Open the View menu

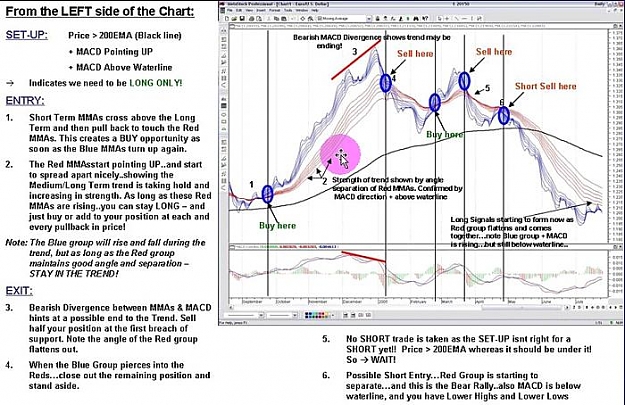click(x=249, y=10)
